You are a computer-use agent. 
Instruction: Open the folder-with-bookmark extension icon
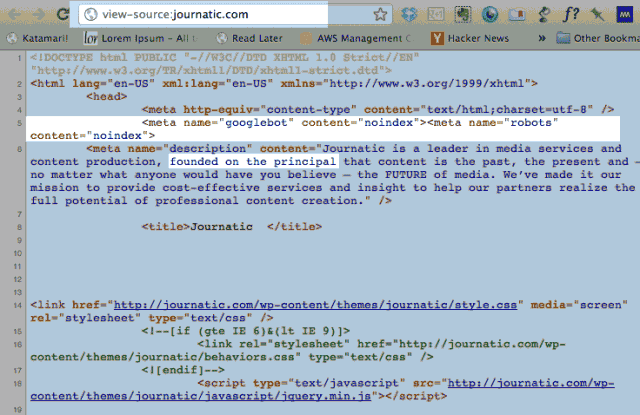(517, 15)
